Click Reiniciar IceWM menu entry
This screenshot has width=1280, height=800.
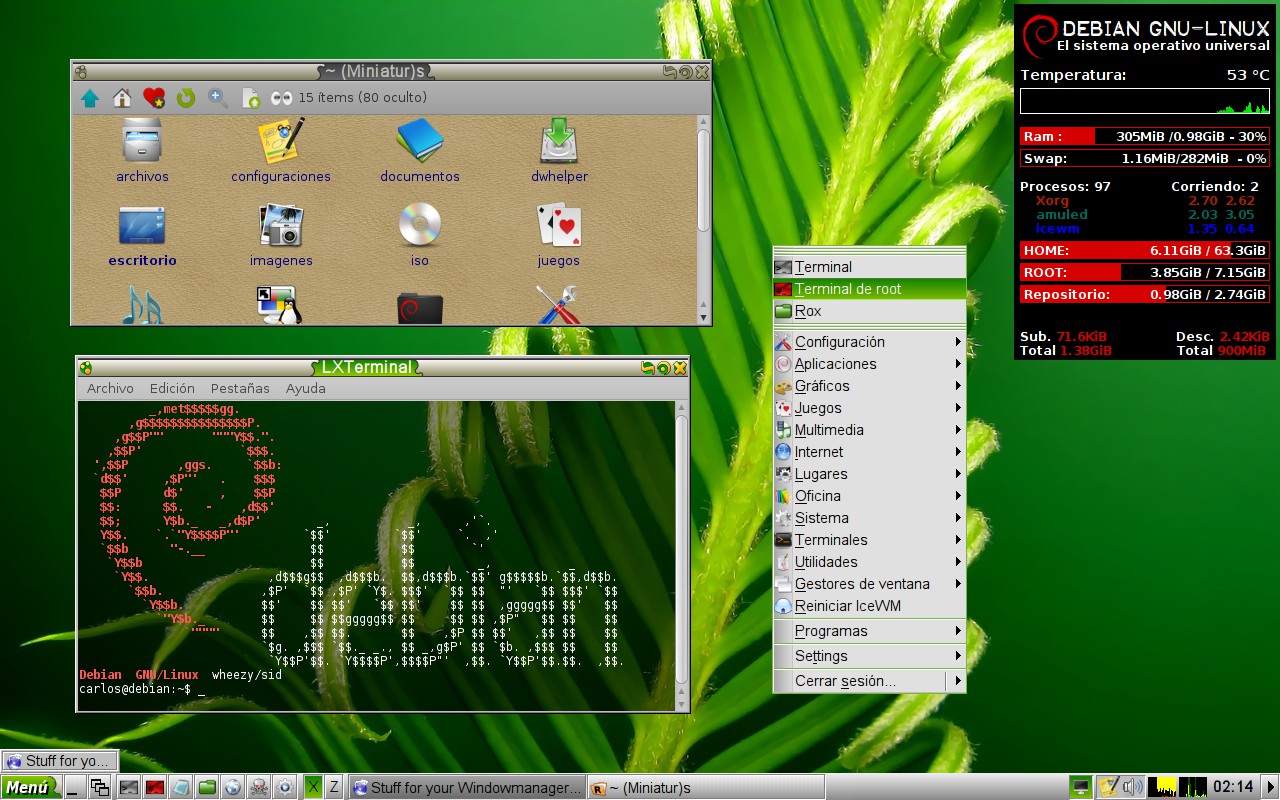click(869, 606)
